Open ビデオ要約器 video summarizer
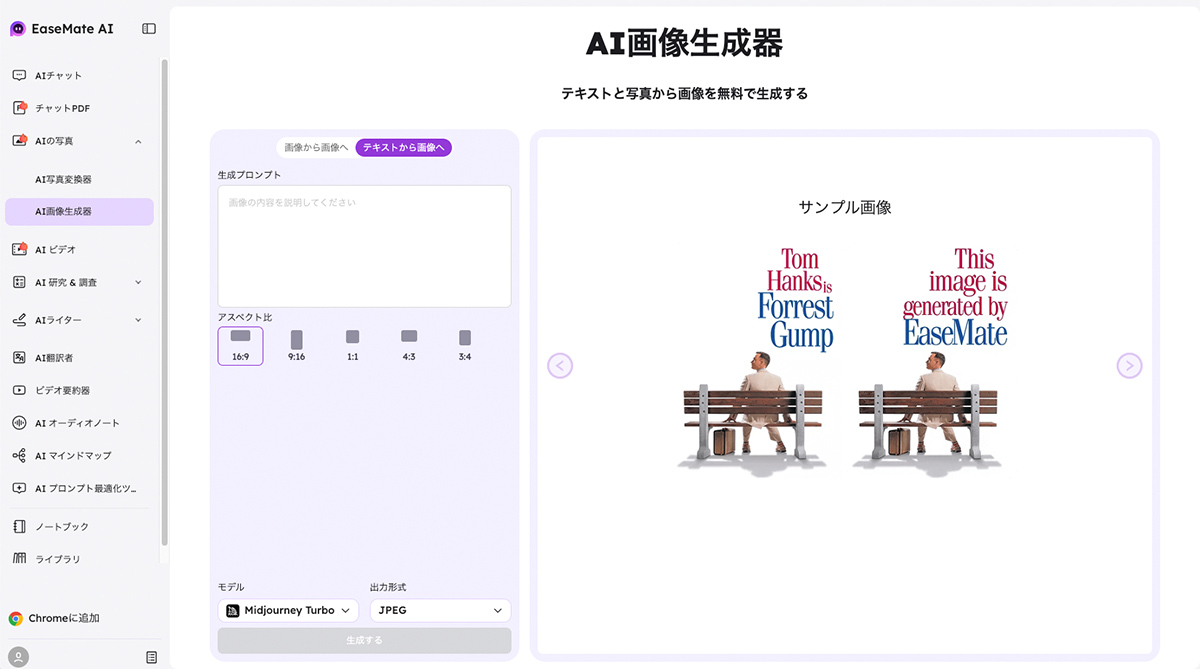Screen dimensions: 1200x669 (x=62, y=390)
